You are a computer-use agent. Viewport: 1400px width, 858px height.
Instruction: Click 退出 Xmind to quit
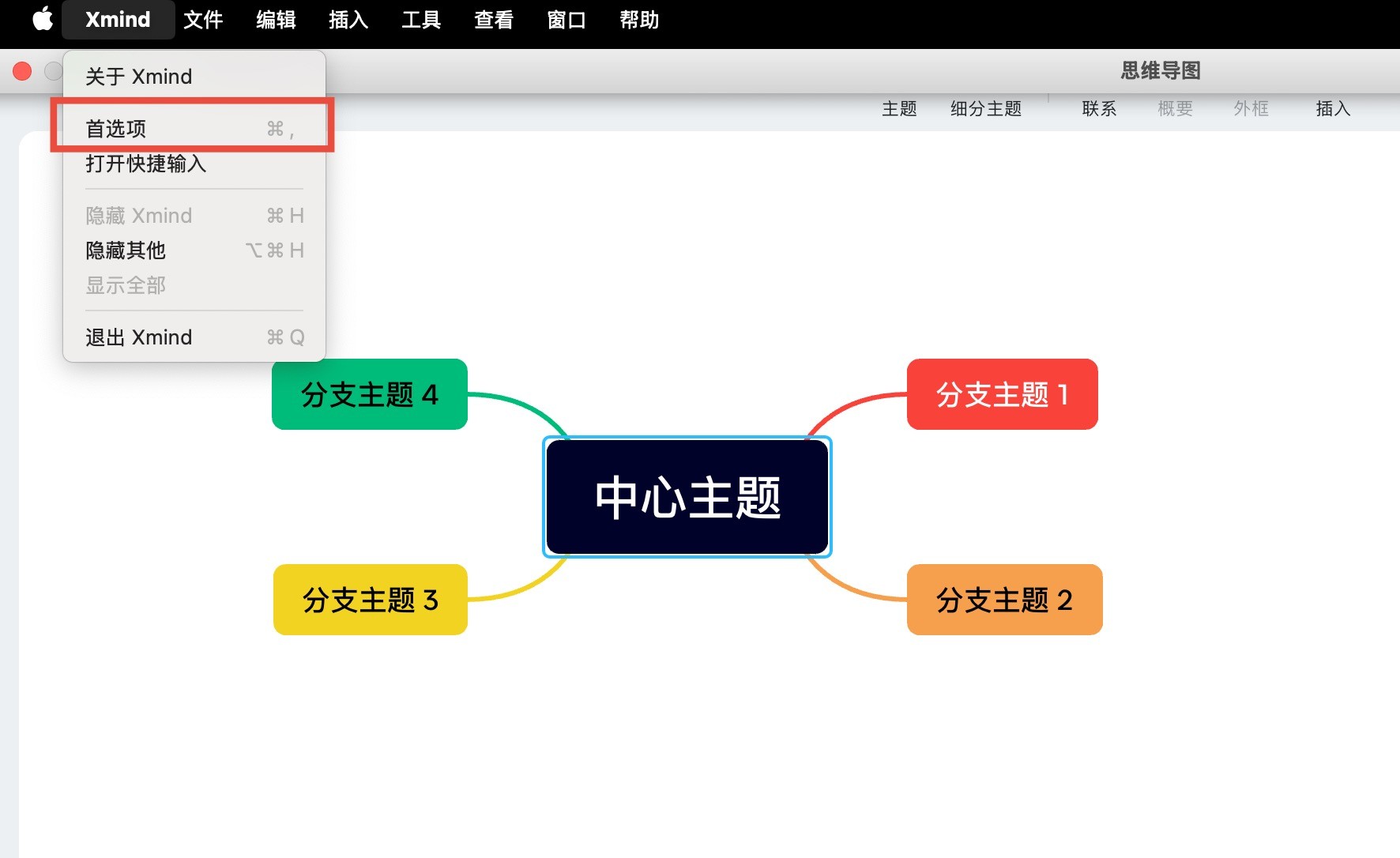[138, 337]
